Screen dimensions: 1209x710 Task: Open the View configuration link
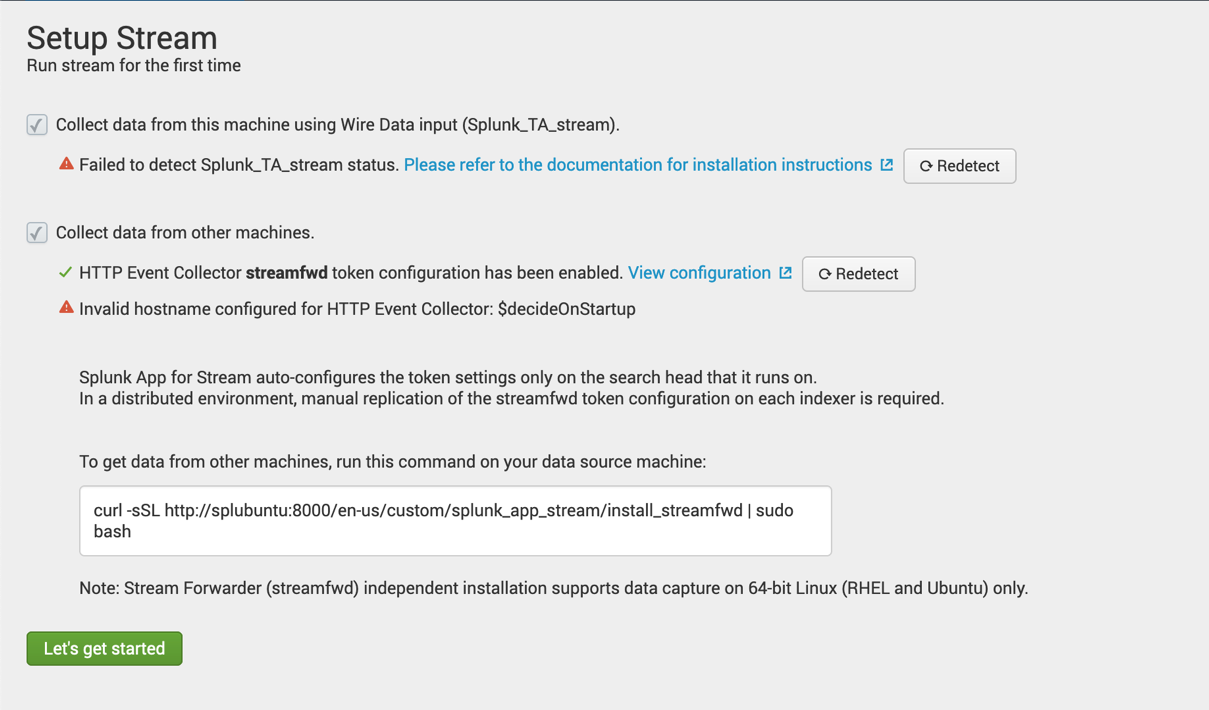click(699, 273)
